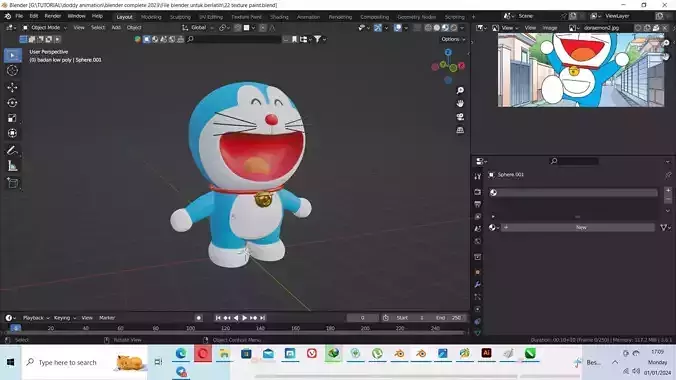The height and width of the screenshot is (380, 676).
Task: Open the Playback dropdown in timeline
Action: [x=36, y=318]
